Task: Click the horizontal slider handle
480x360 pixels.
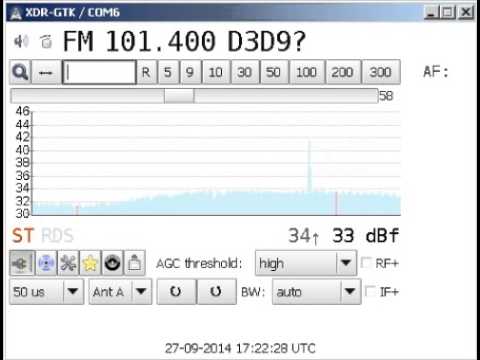Action: point(179,96)
